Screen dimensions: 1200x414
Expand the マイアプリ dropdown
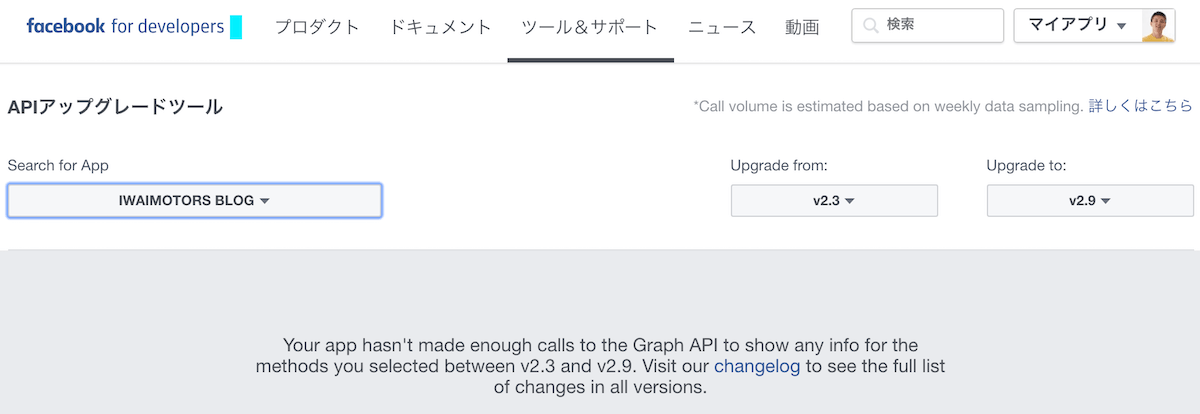[x=1078, y=25]
